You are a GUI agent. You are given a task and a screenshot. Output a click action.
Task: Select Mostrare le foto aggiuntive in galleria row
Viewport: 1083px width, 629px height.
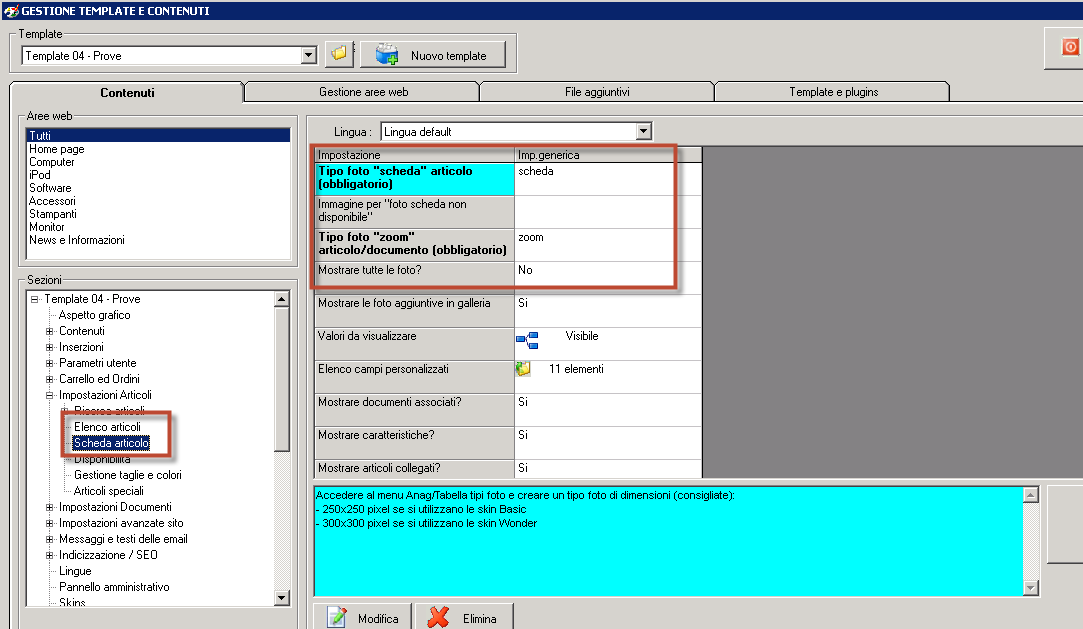pyautogui.click(x=414, y=311)
